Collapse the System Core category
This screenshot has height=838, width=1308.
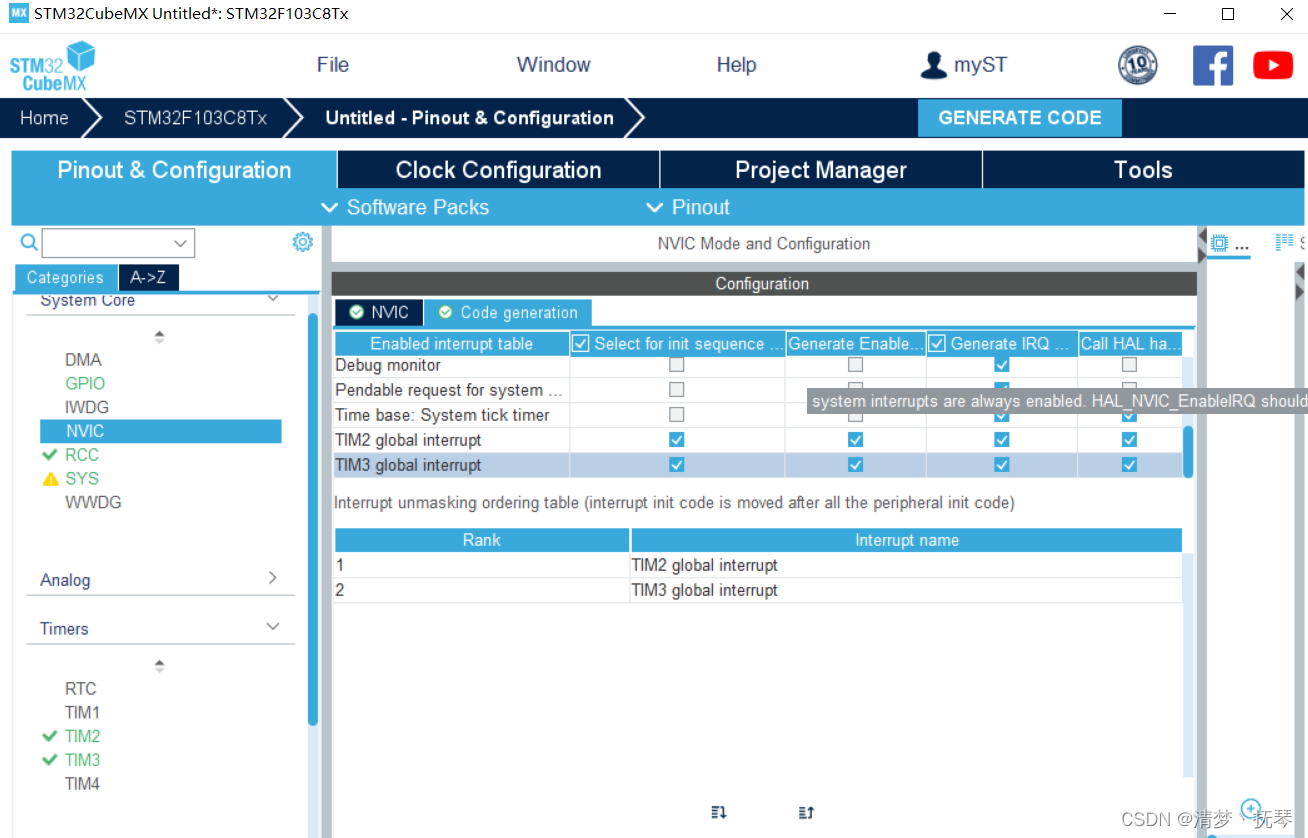click(273, 299)
